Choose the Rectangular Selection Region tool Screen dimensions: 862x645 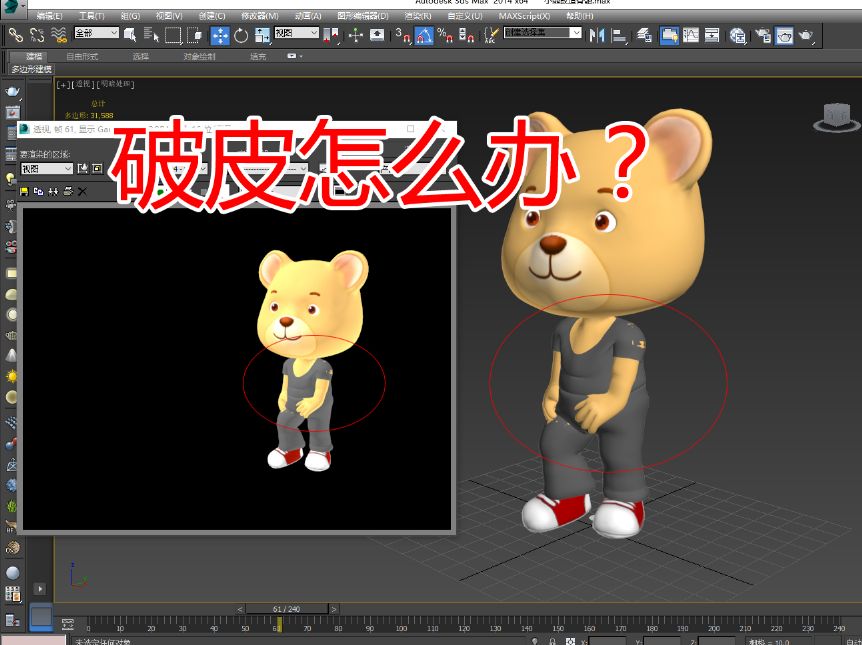tap(173, 35)
